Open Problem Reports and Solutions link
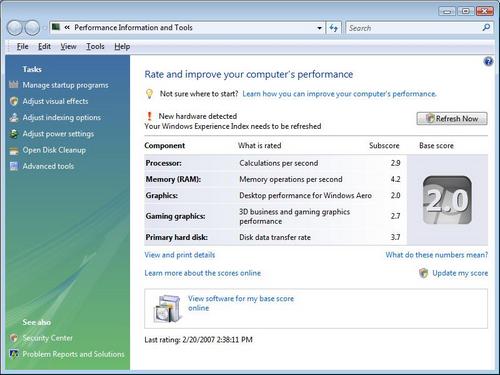The width and height of the screenshot is (500, 375). [73, 354]
